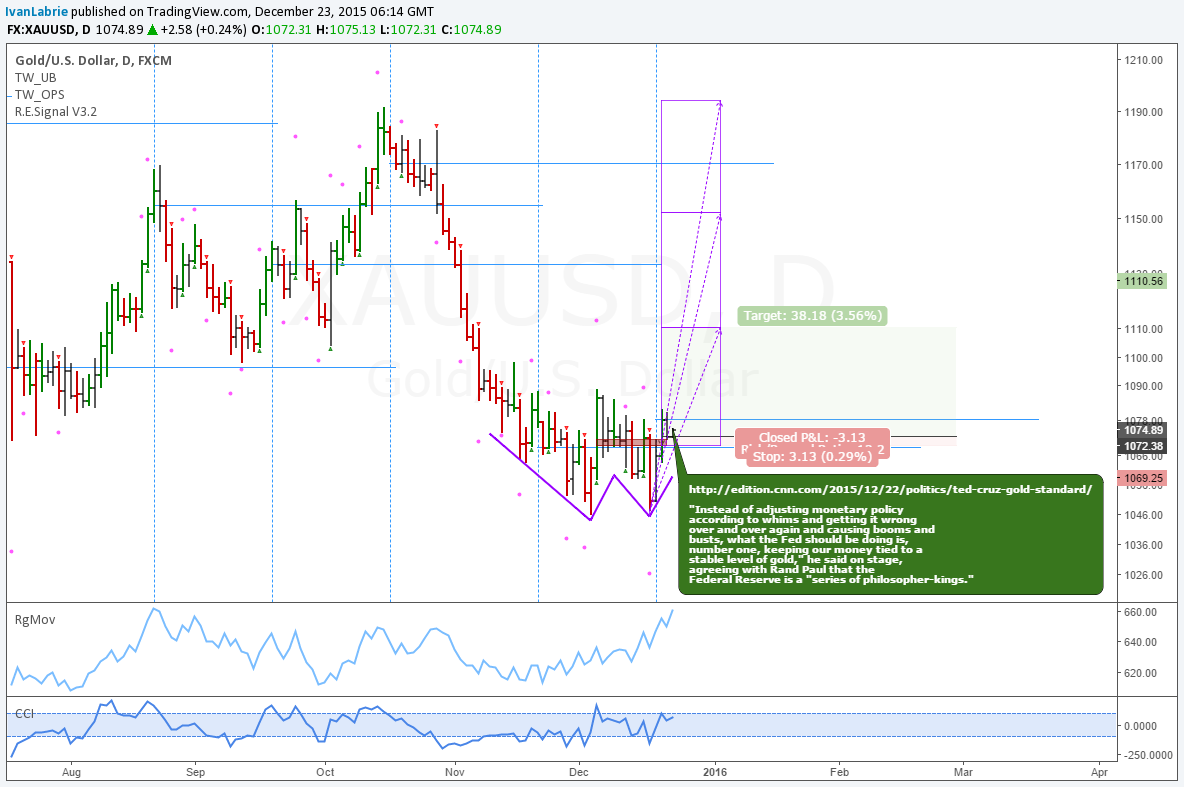Click the 640.00 RgMov scale label

[1140, 643]
